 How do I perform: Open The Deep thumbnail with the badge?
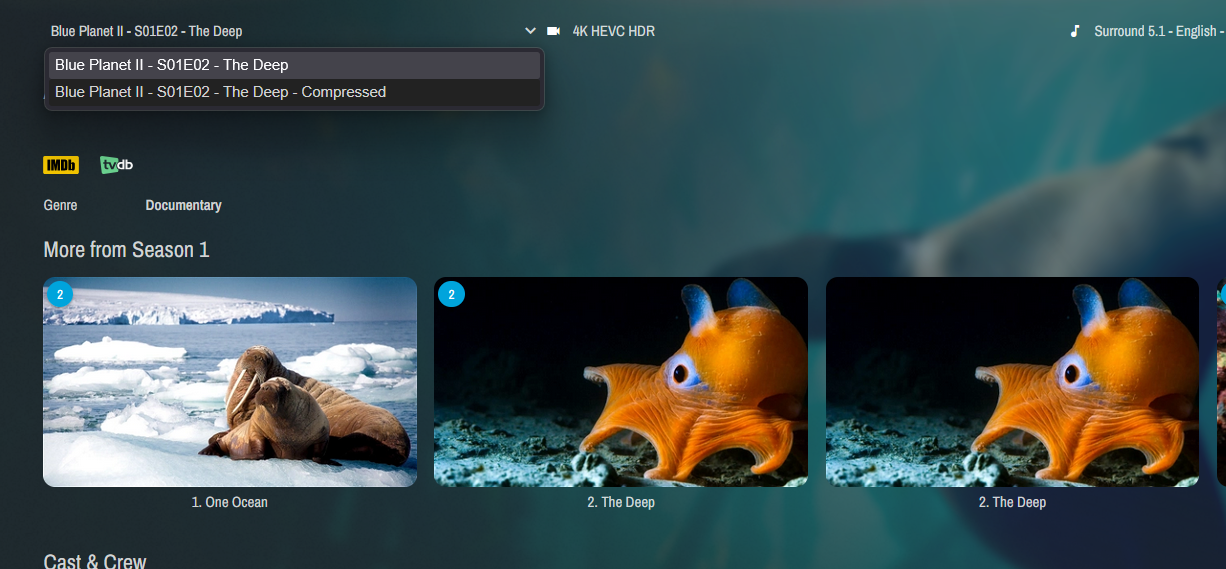point(621,382)
